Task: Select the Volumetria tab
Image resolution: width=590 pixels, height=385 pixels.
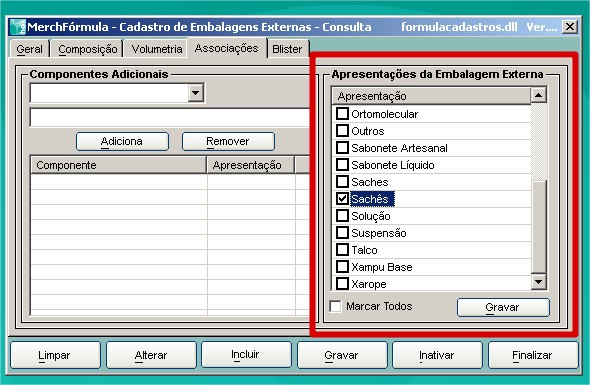Action: coord(157,49)
